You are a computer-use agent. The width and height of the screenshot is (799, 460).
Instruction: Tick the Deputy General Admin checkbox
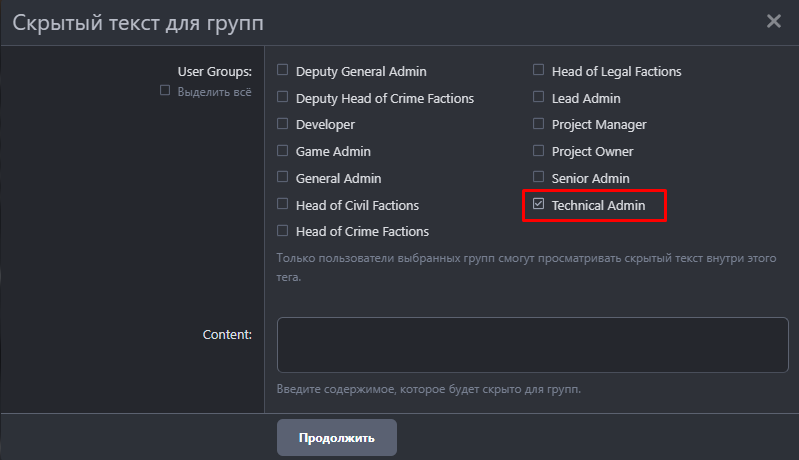[x=283, y=71]
